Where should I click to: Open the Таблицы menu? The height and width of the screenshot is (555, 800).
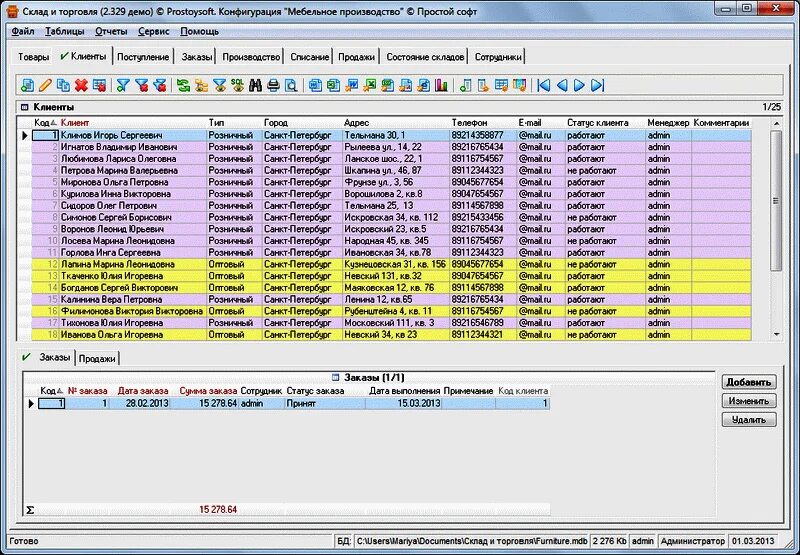click(65, 31)
